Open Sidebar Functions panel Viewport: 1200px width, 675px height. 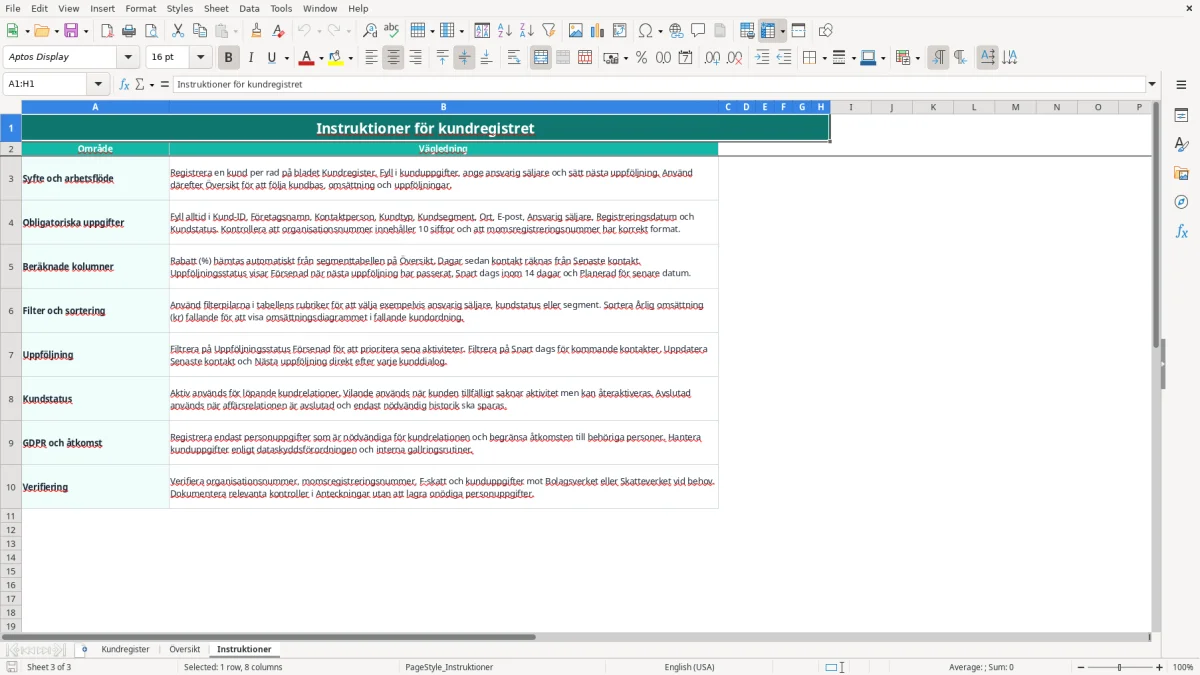pos(1181,231)
